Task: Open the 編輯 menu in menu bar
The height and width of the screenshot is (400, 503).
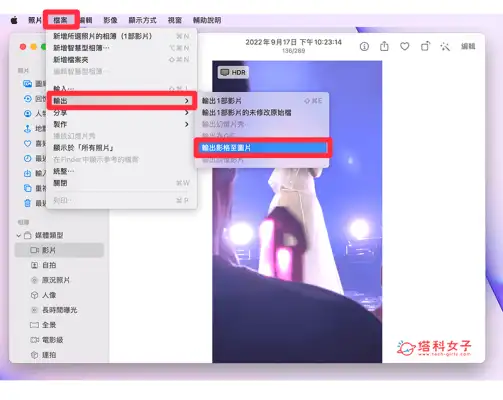Action: [86, 20]
